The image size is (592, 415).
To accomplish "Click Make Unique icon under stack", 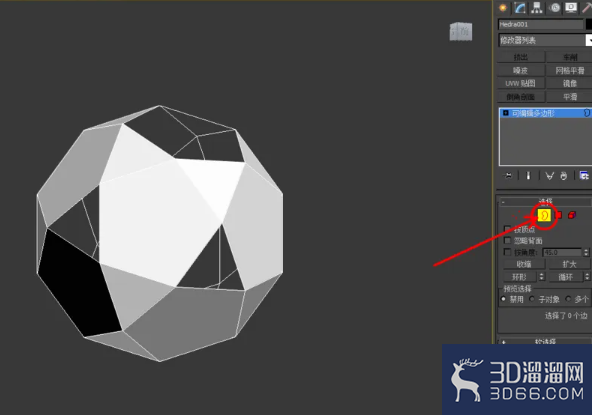I will [549, 176].
